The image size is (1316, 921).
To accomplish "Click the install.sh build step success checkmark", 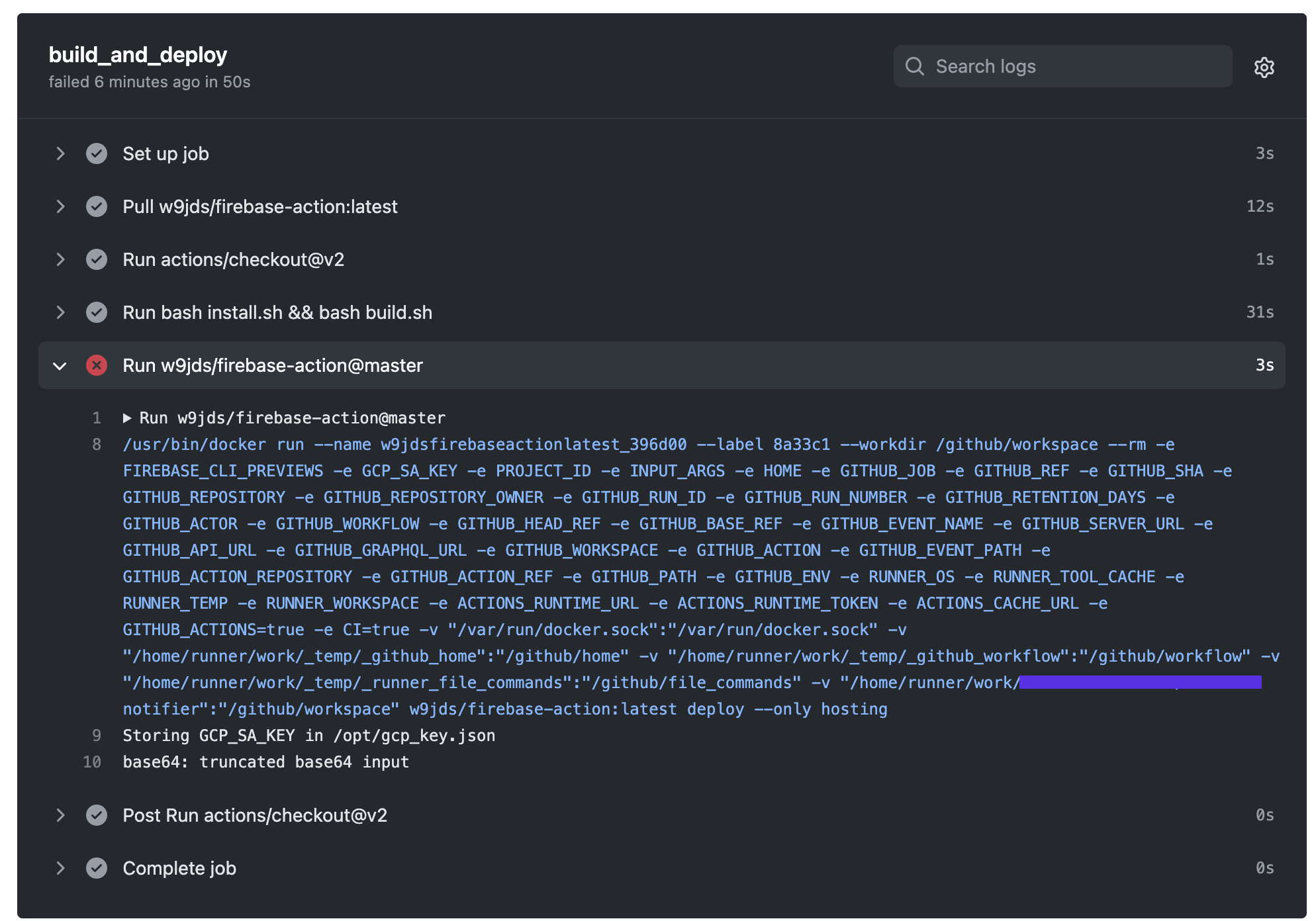I will pos(97,312).
